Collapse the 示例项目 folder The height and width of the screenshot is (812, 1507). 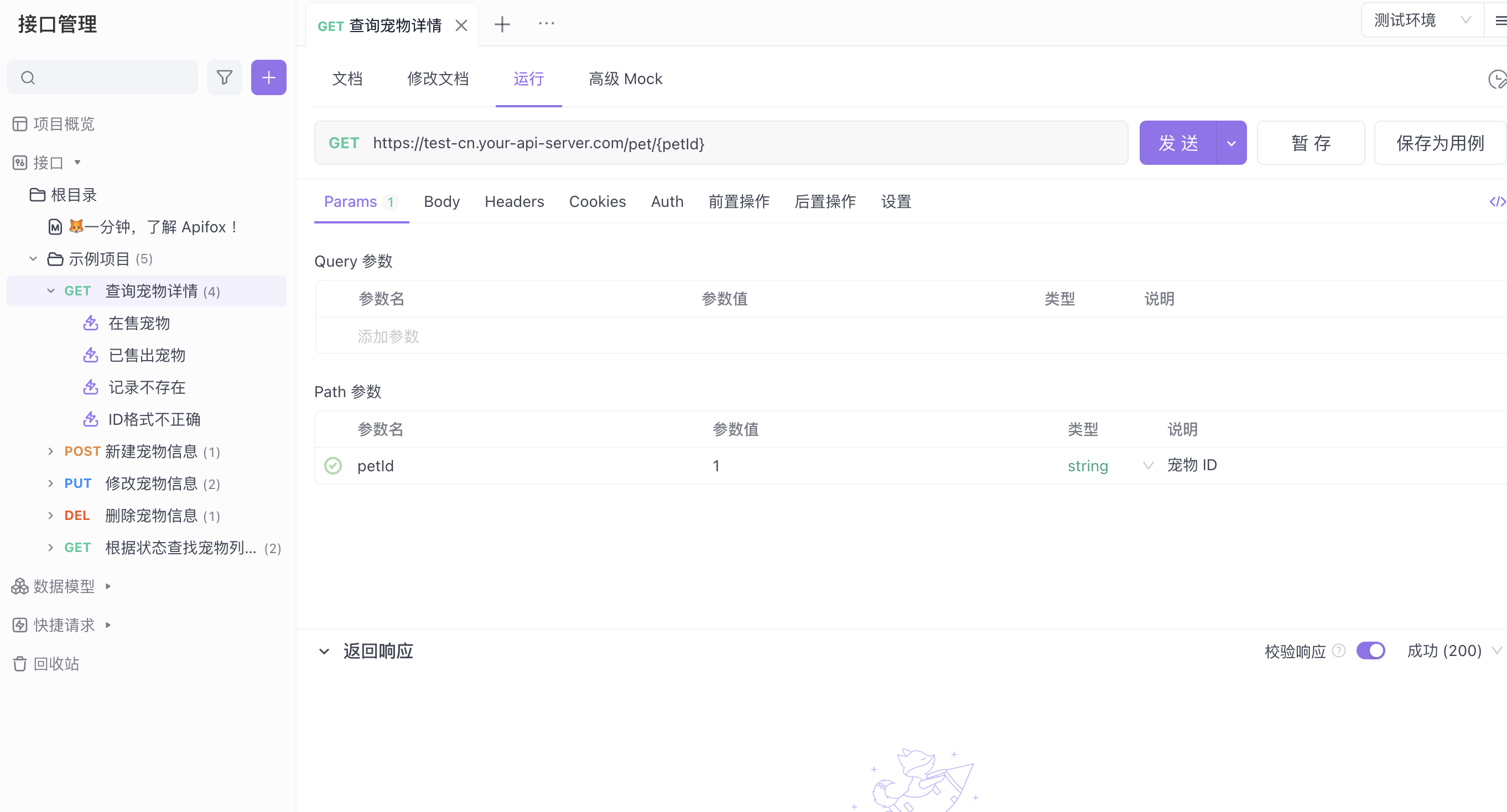tap(32, 258)
